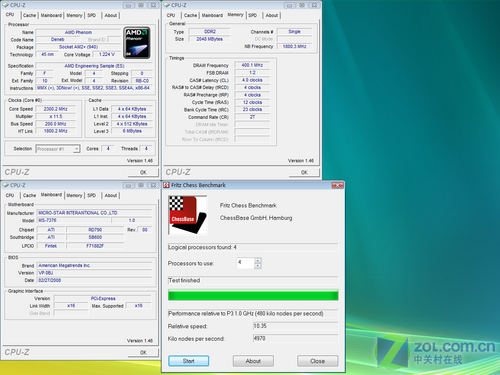Click the CPU-Z title icon in the Memory window

coord(166,5)
